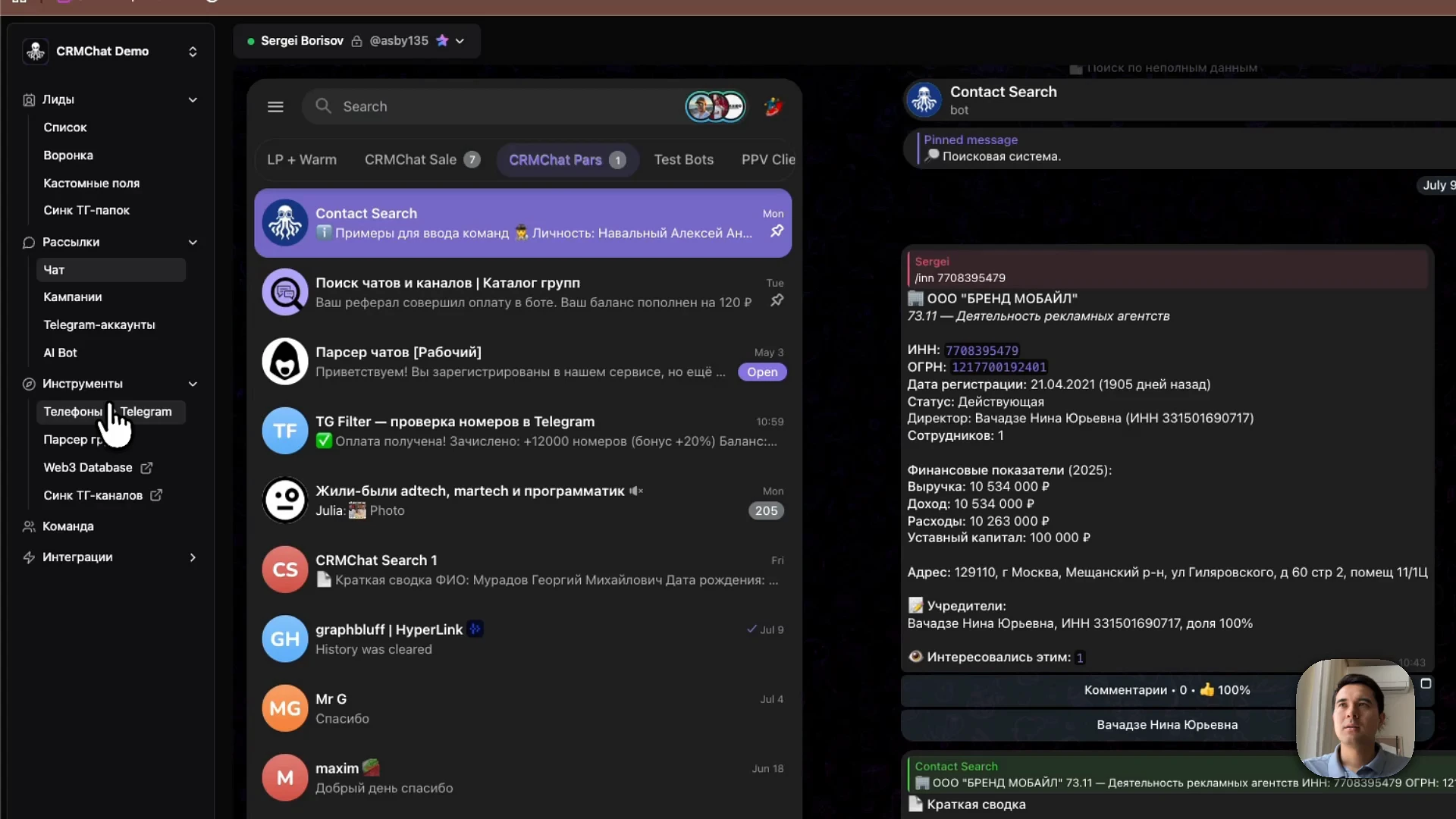
Task: Click the Лиды contacts icon
Action: (x=29, y=100)
